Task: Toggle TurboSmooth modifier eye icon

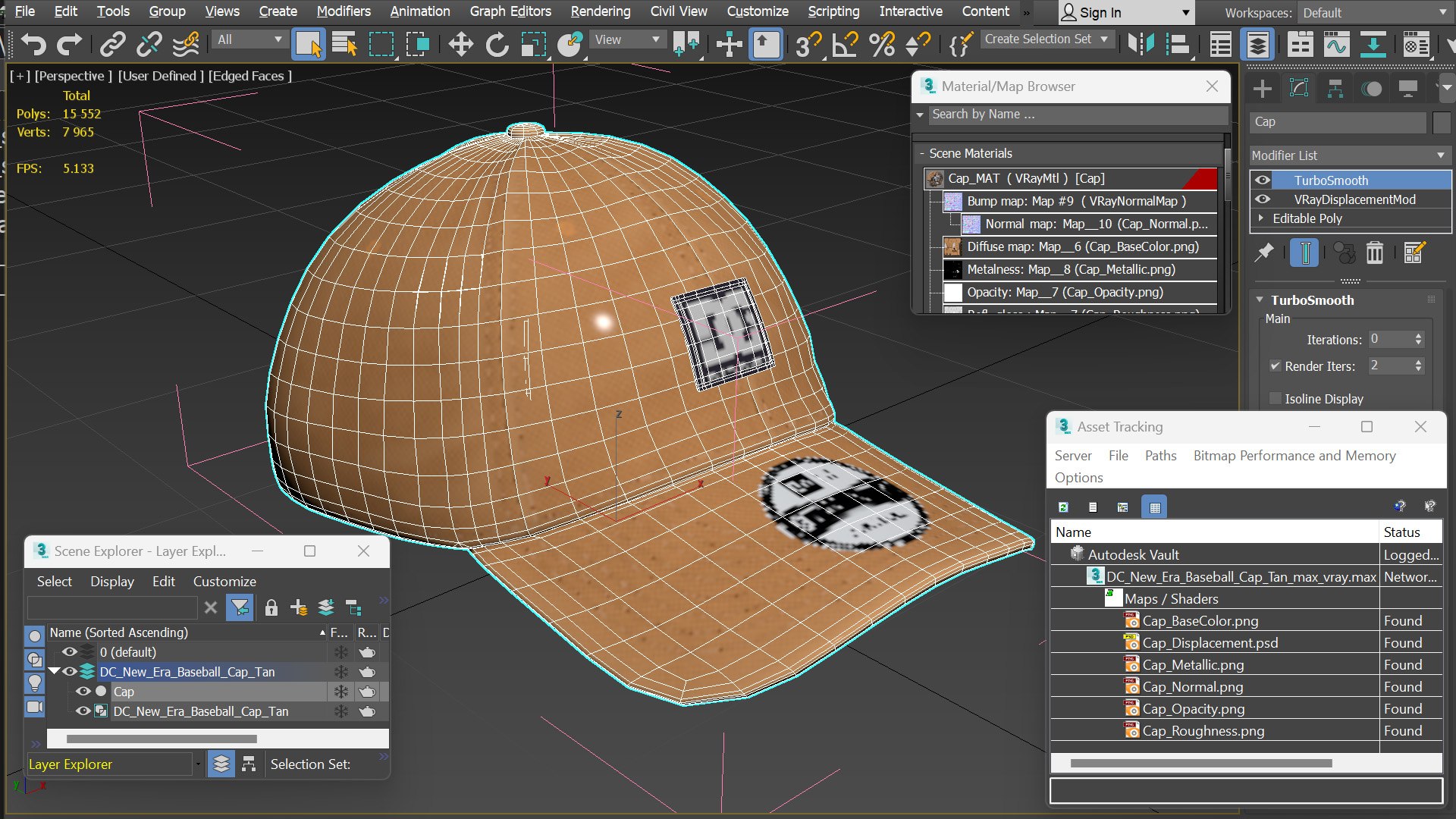Action: pos(1263,180)
